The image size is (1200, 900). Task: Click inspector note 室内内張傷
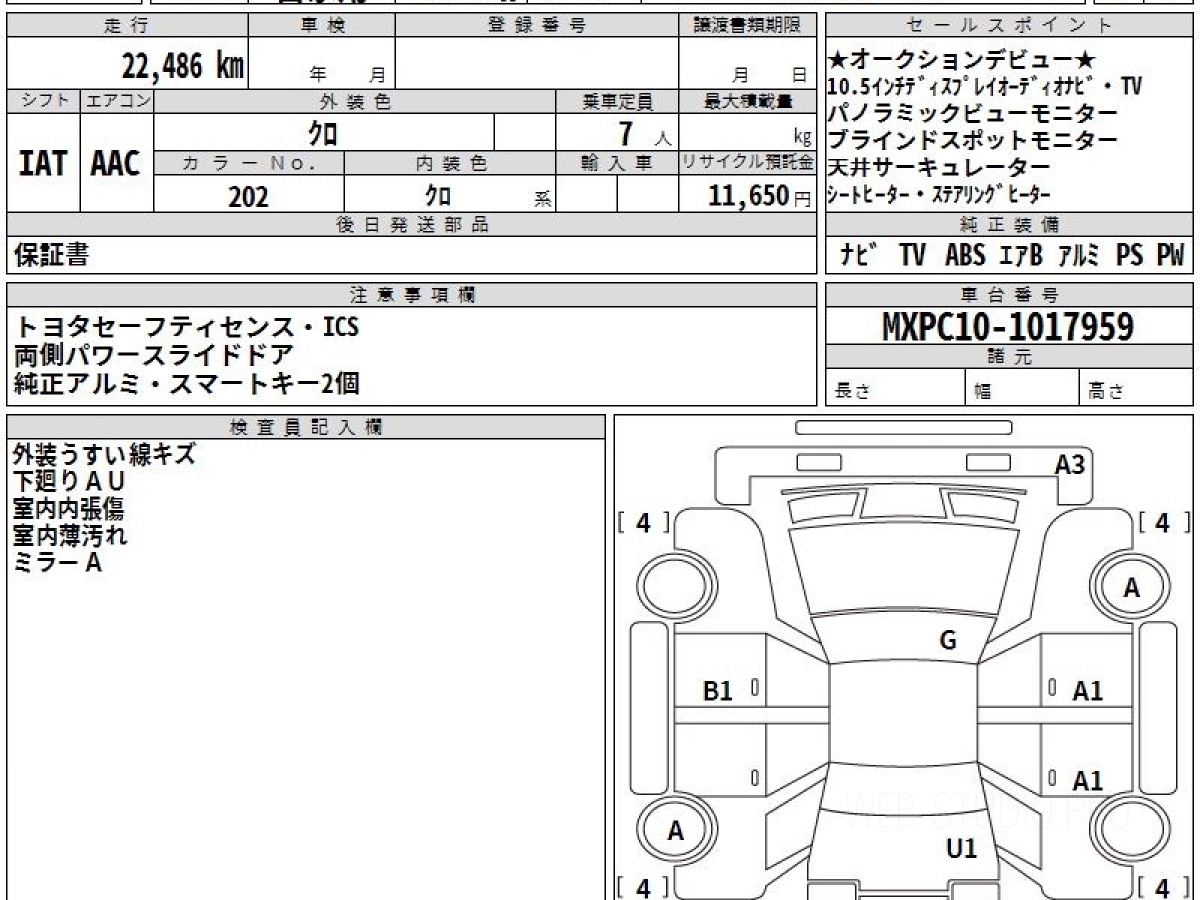click(68, 509)
